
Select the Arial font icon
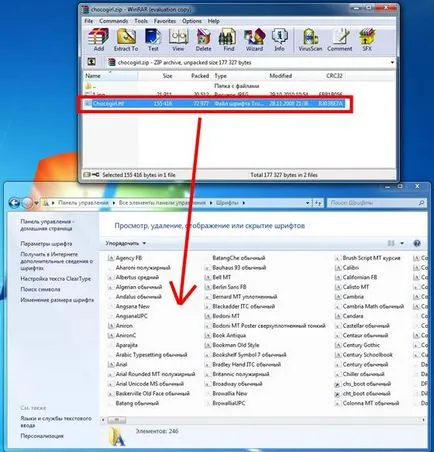pyautogui.click(x=111, y=365)
